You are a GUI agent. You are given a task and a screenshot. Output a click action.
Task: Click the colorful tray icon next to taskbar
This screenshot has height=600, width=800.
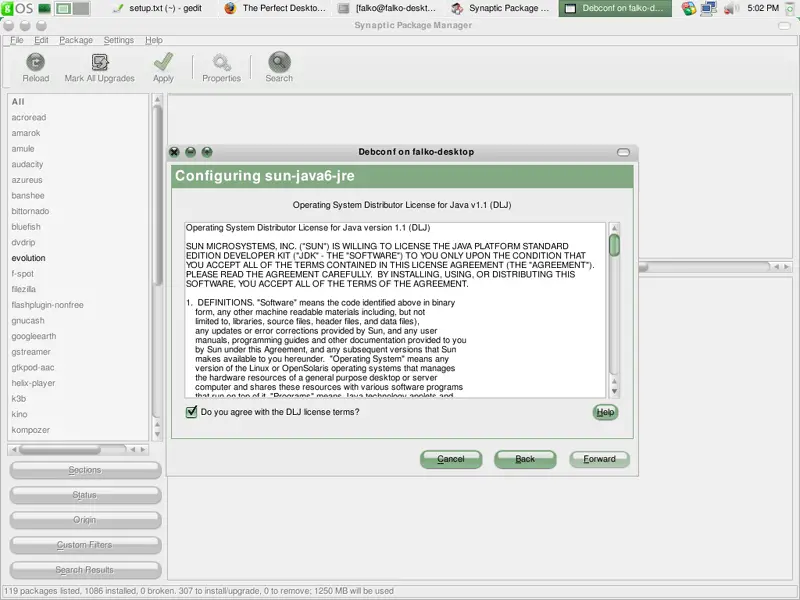point(689,8)
